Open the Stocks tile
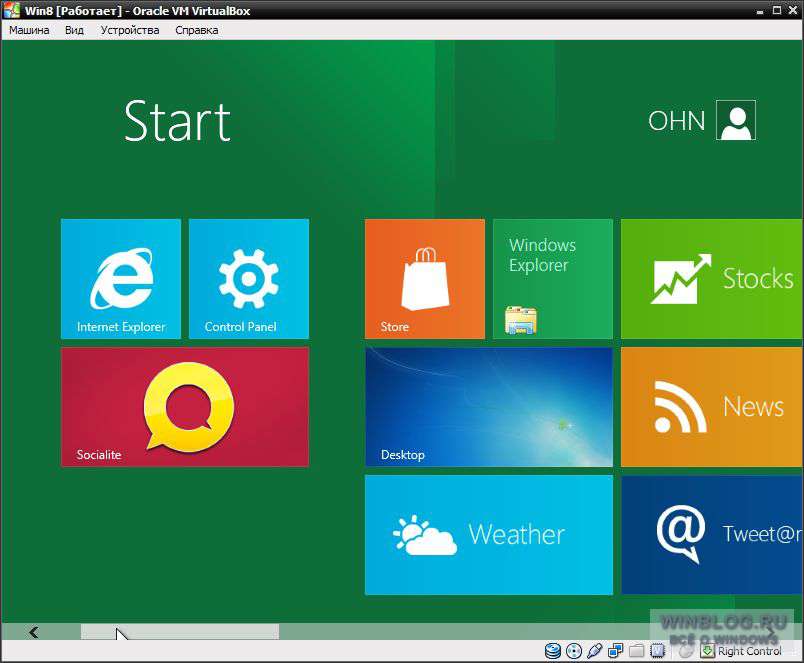Screen dimensions: 804x663 coord(712,278)
